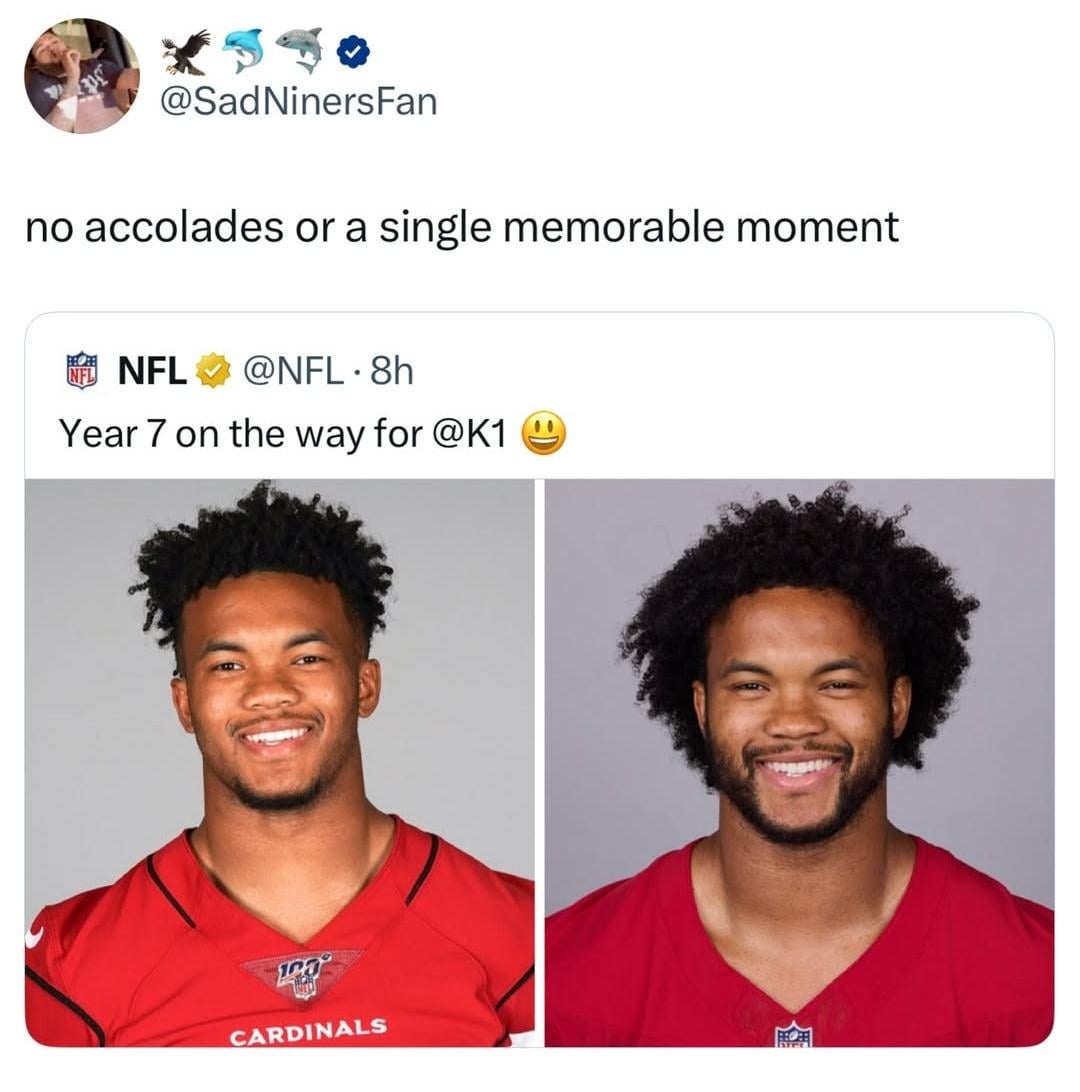Click the 8h timestamp on quoted tweet
1080x1092 pixels.
point(391,370)
